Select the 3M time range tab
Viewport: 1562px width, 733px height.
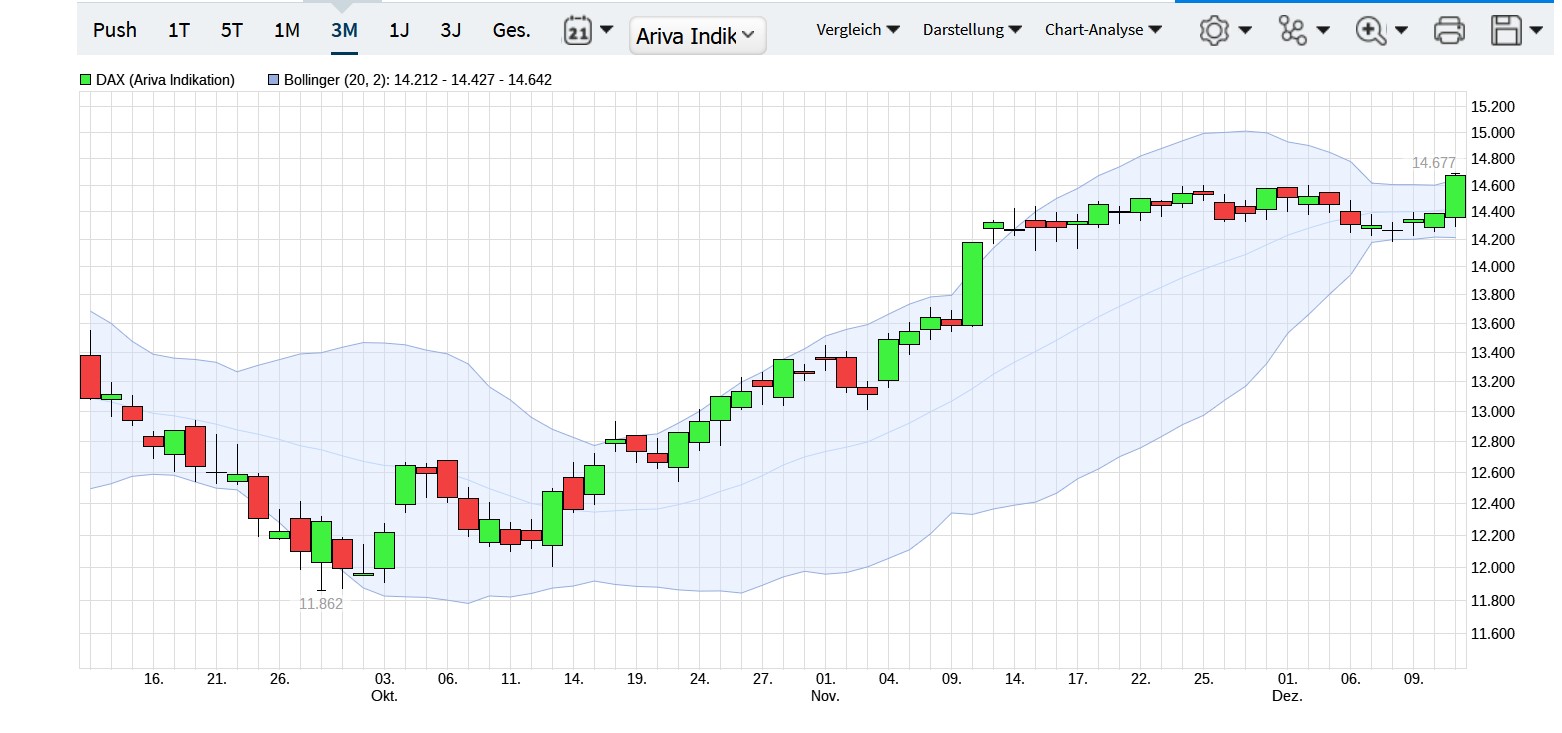tap(344, 30)
